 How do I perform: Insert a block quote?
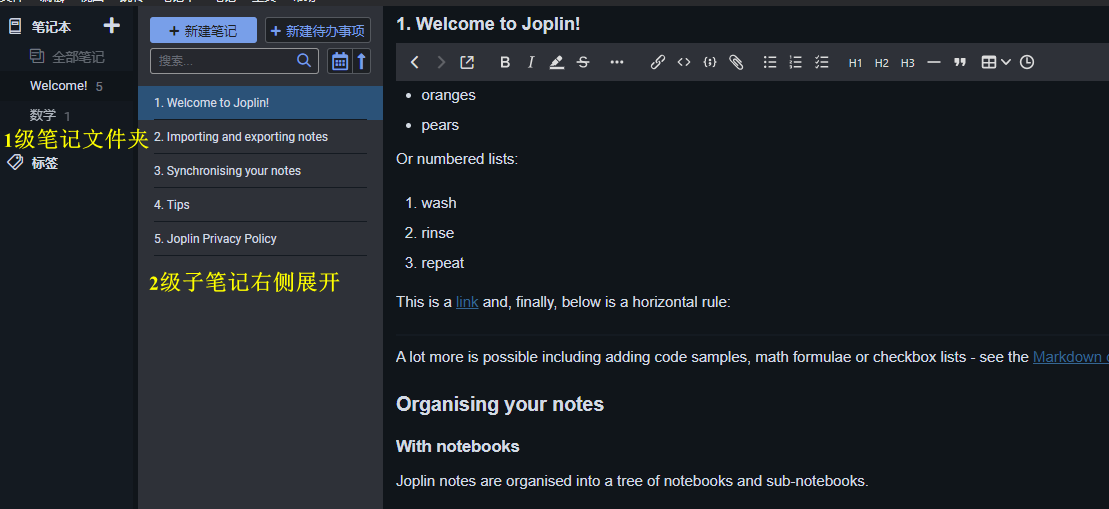[x=960, y=62]
